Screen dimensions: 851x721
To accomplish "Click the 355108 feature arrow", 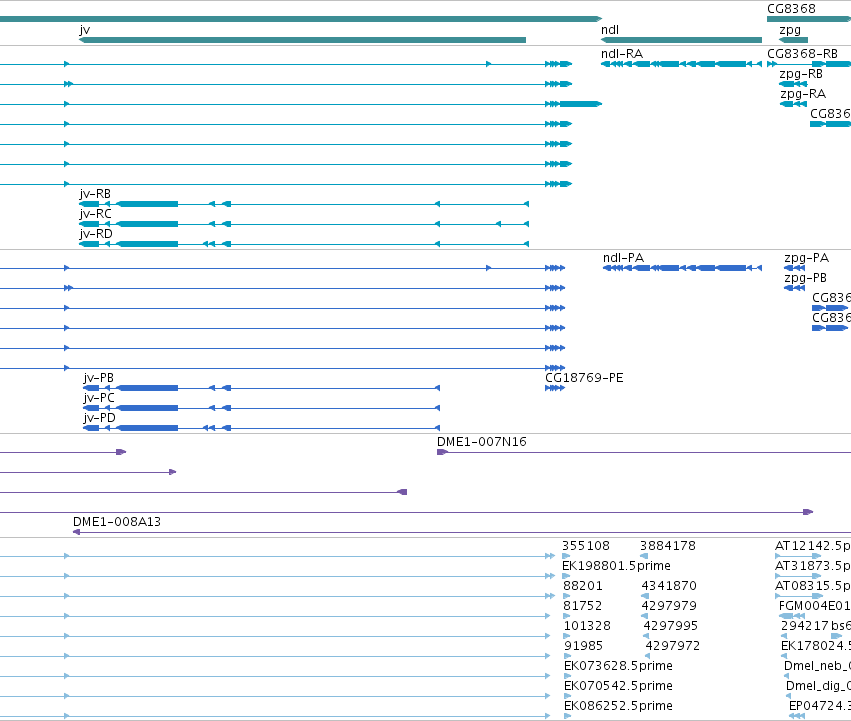I will point(566,556).
